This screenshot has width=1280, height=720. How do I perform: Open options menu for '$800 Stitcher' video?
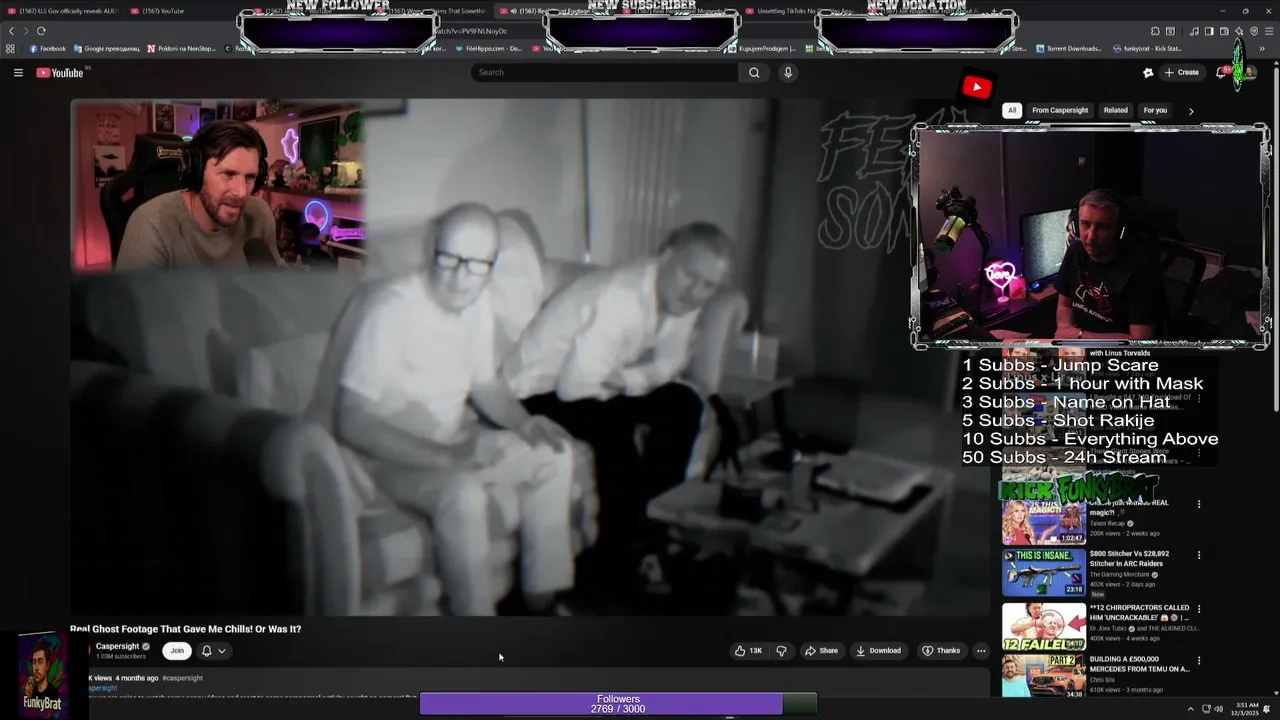[1199, 555]
